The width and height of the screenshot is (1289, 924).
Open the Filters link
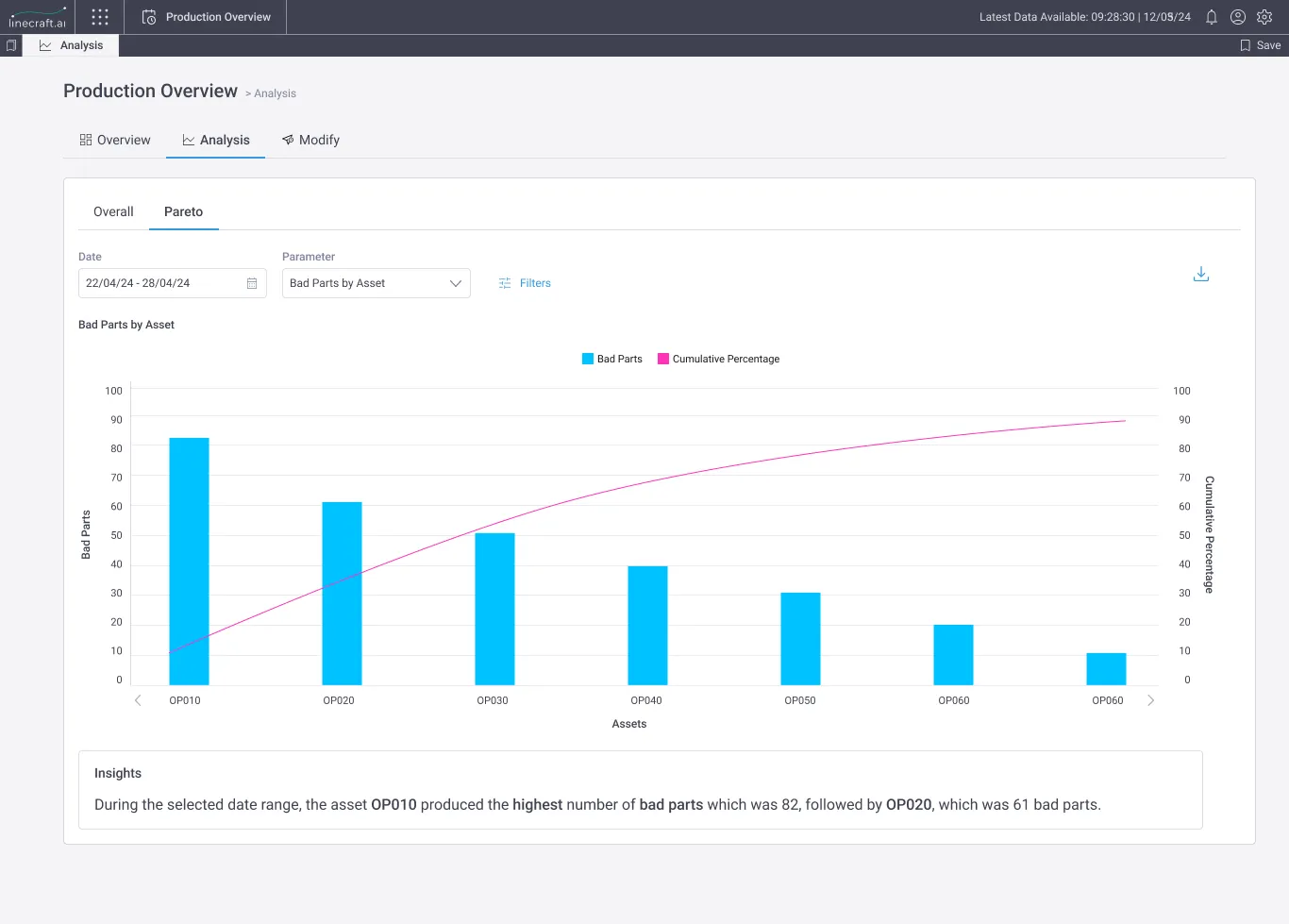click(525, 283)
